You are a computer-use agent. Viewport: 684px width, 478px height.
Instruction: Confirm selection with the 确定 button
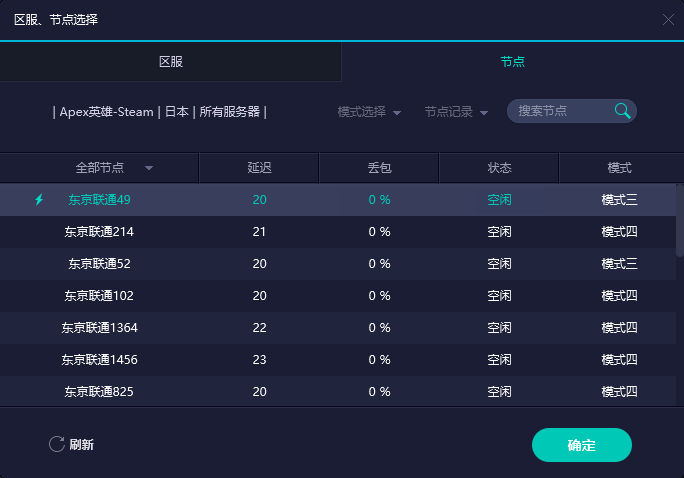click(x=581, y=445)
